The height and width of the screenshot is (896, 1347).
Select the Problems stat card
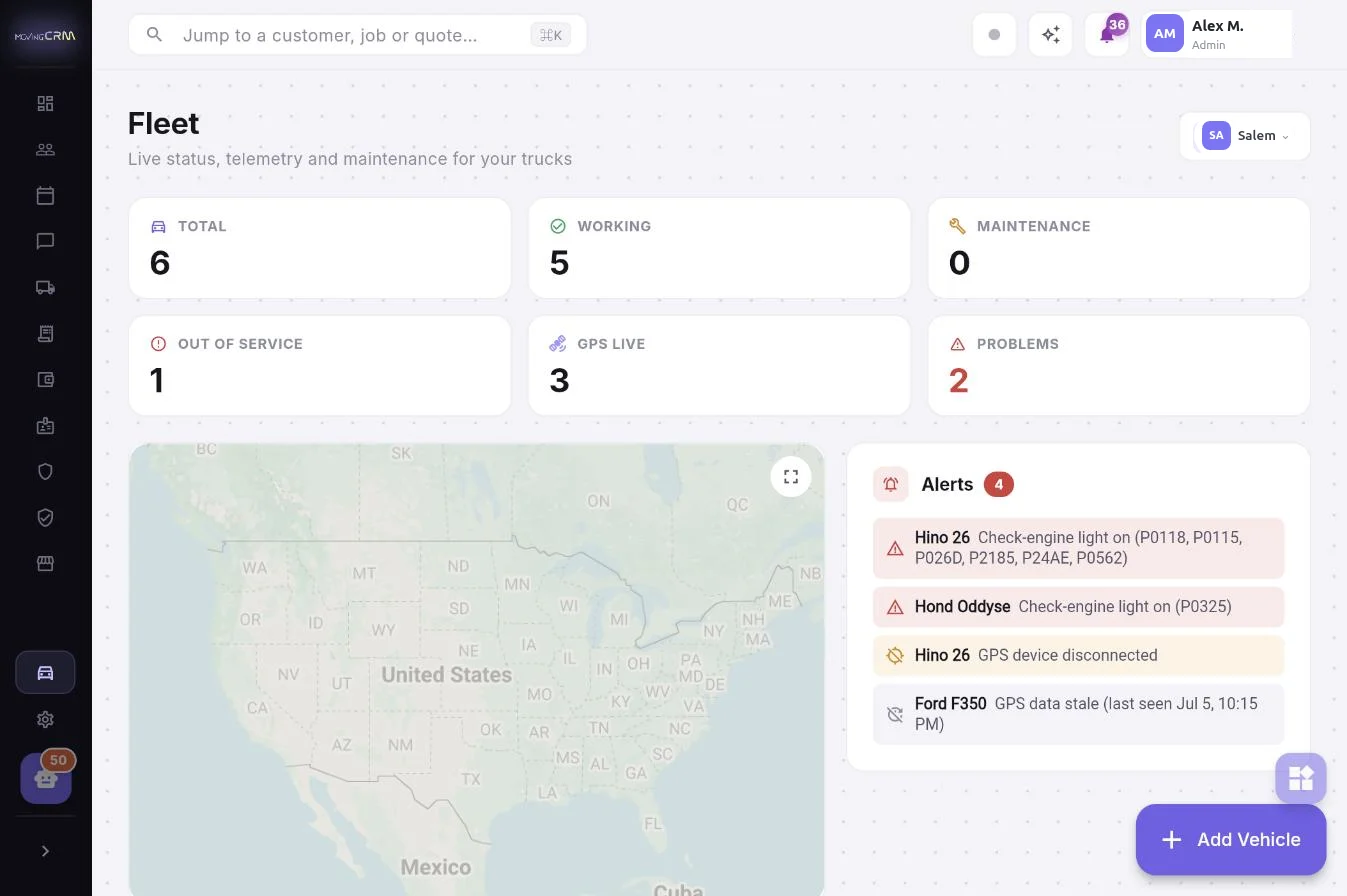click(x=1119, y=366)
